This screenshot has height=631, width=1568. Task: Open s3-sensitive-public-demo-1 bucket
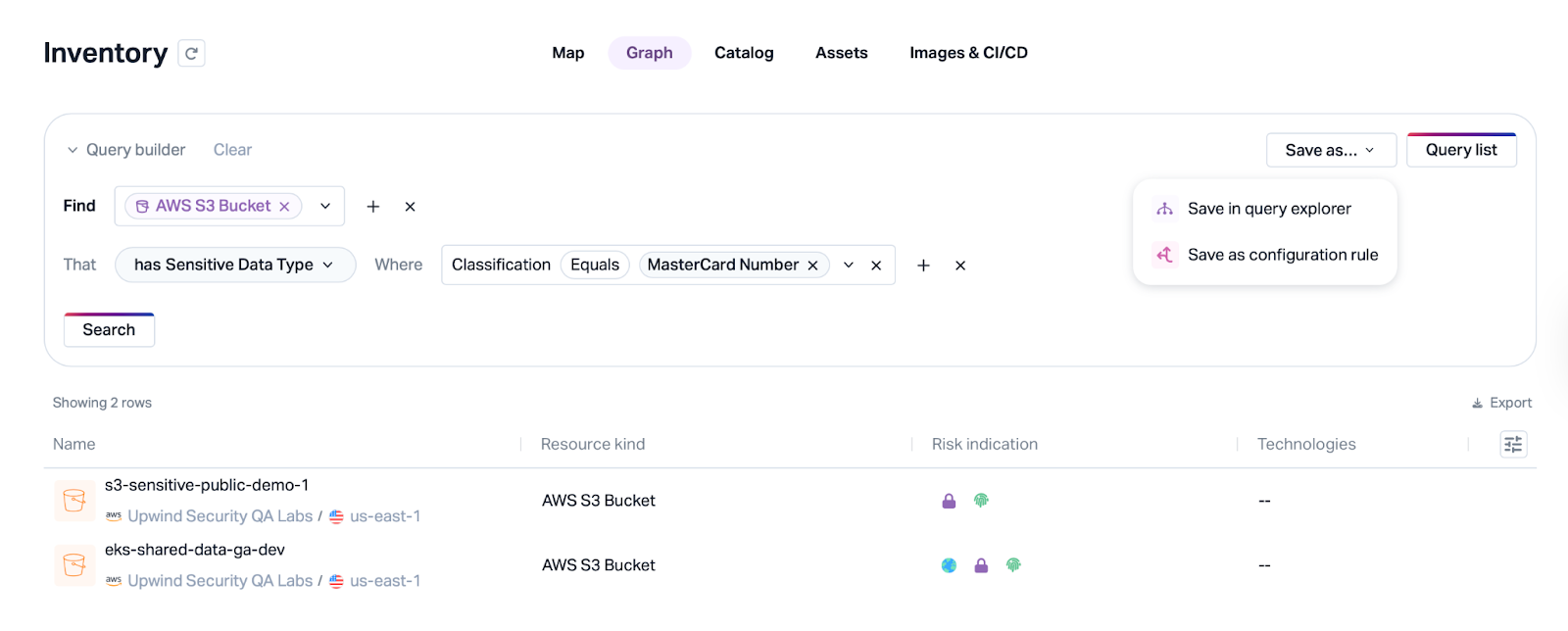207,485
